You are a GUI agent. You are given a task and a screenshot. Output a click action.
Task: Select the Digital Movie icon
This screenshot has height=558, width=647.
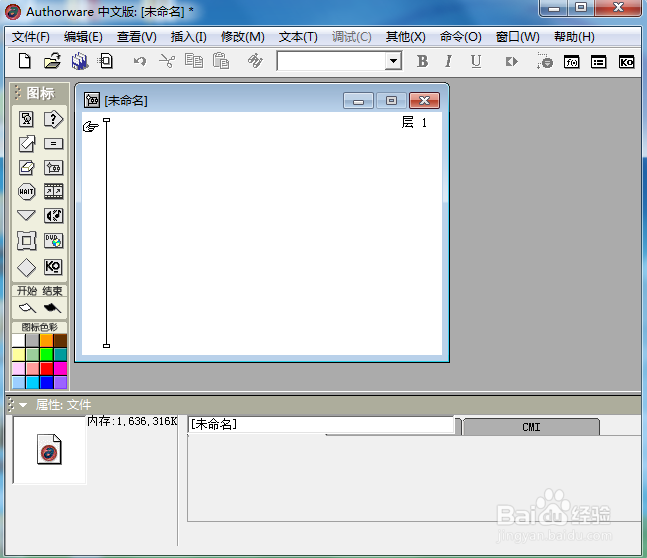53,192
